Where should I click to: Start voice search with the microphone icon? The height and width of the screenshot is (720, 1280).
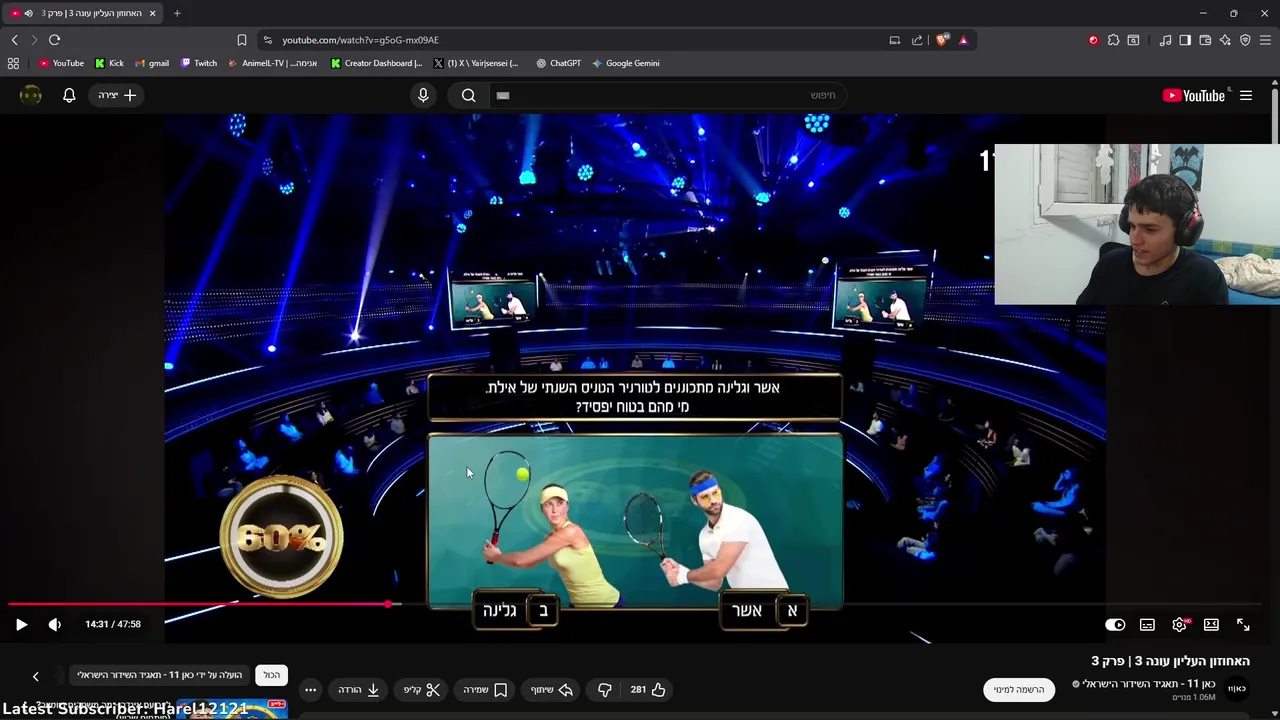[x=423, y=95]
